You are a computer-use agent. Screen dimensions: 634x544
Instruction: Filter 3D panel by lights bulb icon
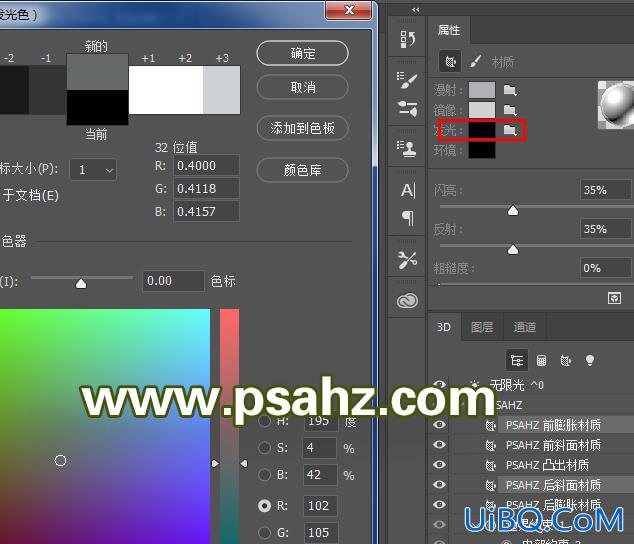click(x=590, y=360)
